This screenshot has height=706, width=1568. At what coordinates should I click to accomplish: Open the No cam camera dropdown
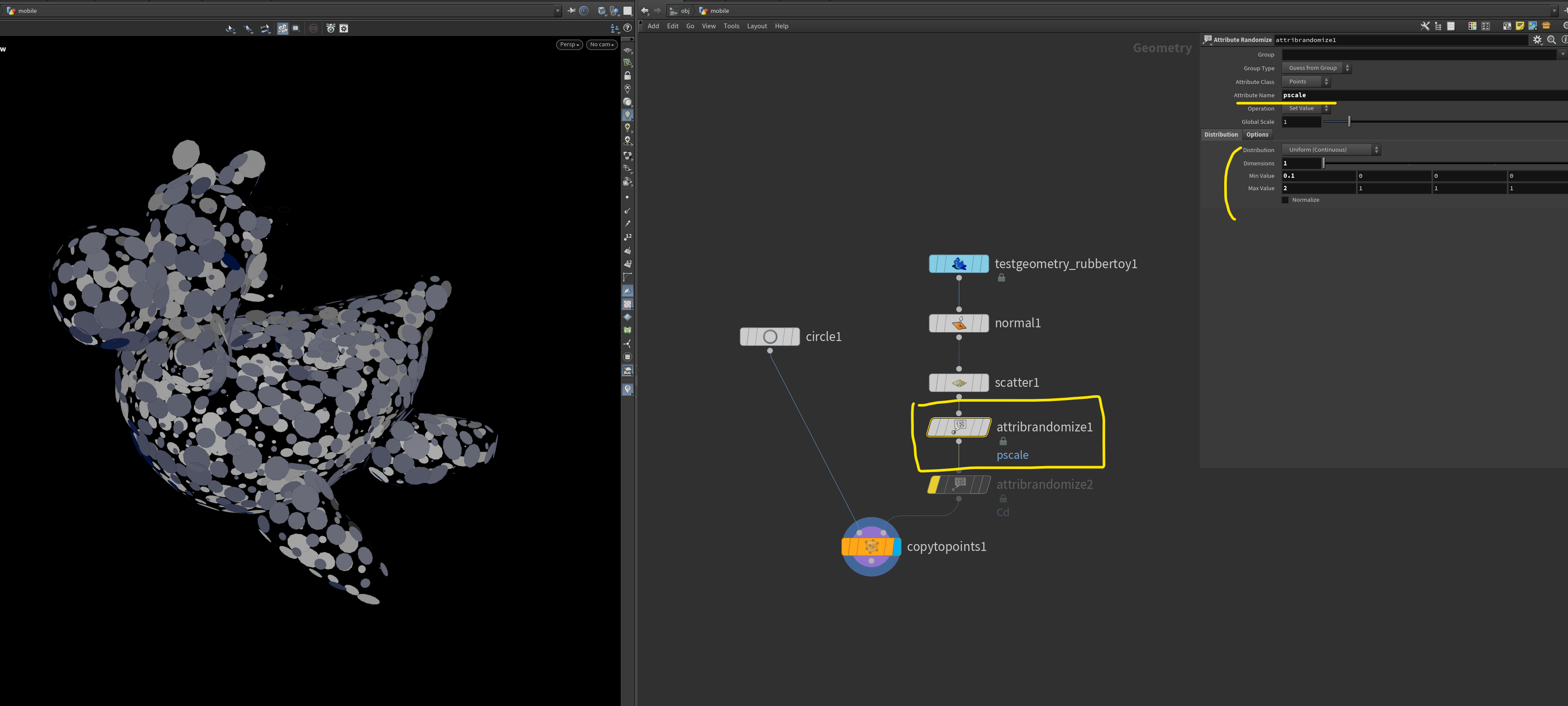[601, 45]
